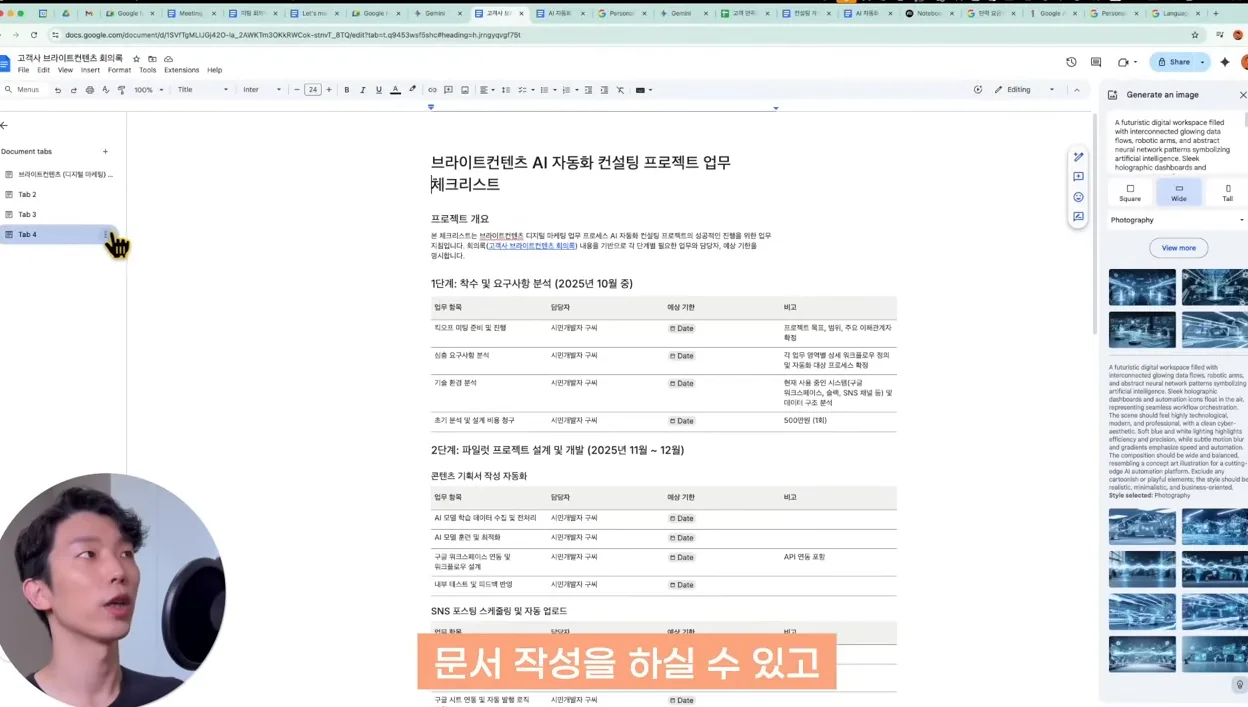Open version history clock icon
This screenshot has width=1248, height=707.
(1071, 62)
